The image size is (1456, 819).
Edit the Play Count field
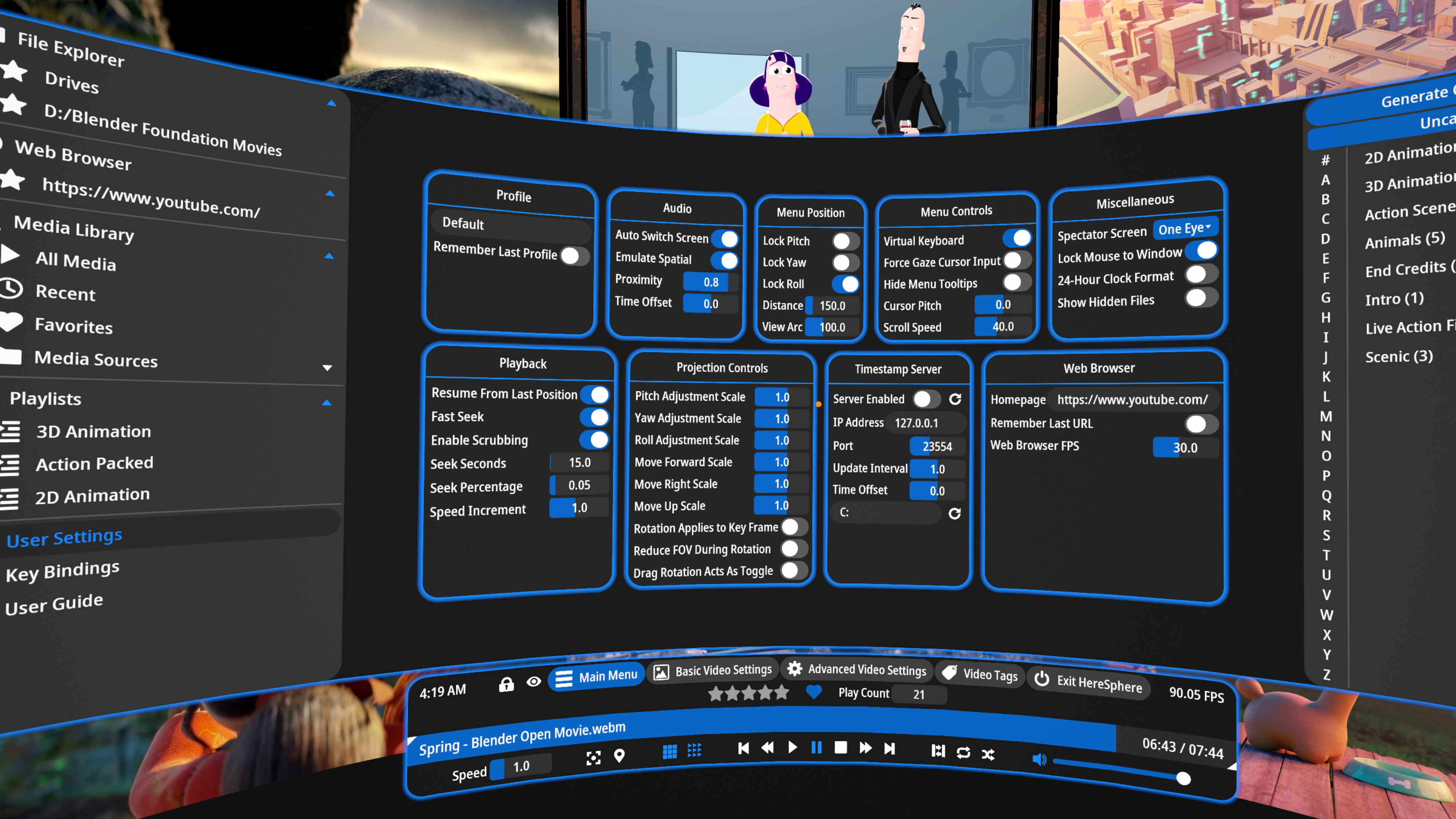(x=919, y=694)
